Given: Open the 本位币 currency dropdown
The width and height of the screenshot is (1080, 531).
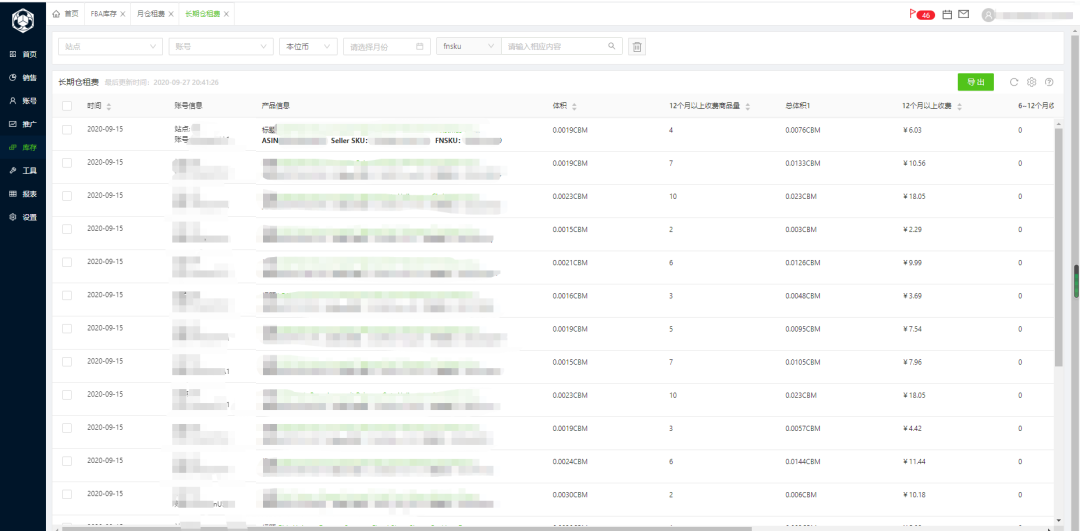Looking at the screenshot, I should (308, 47).
